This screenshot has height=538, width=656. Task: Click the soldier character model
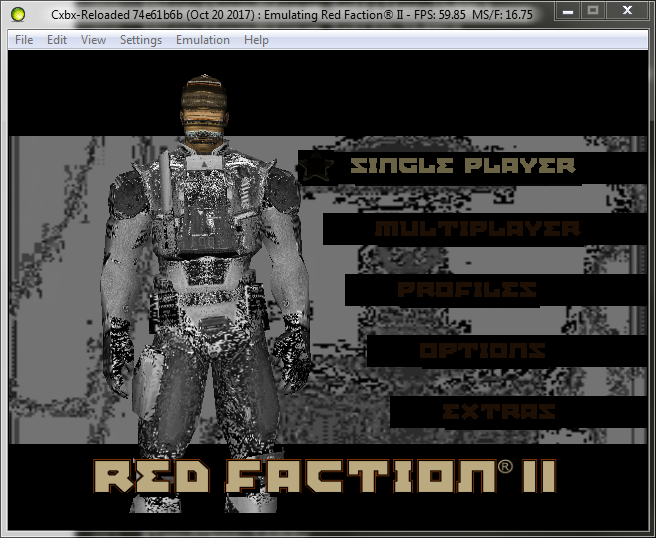[x=205, y=293]
